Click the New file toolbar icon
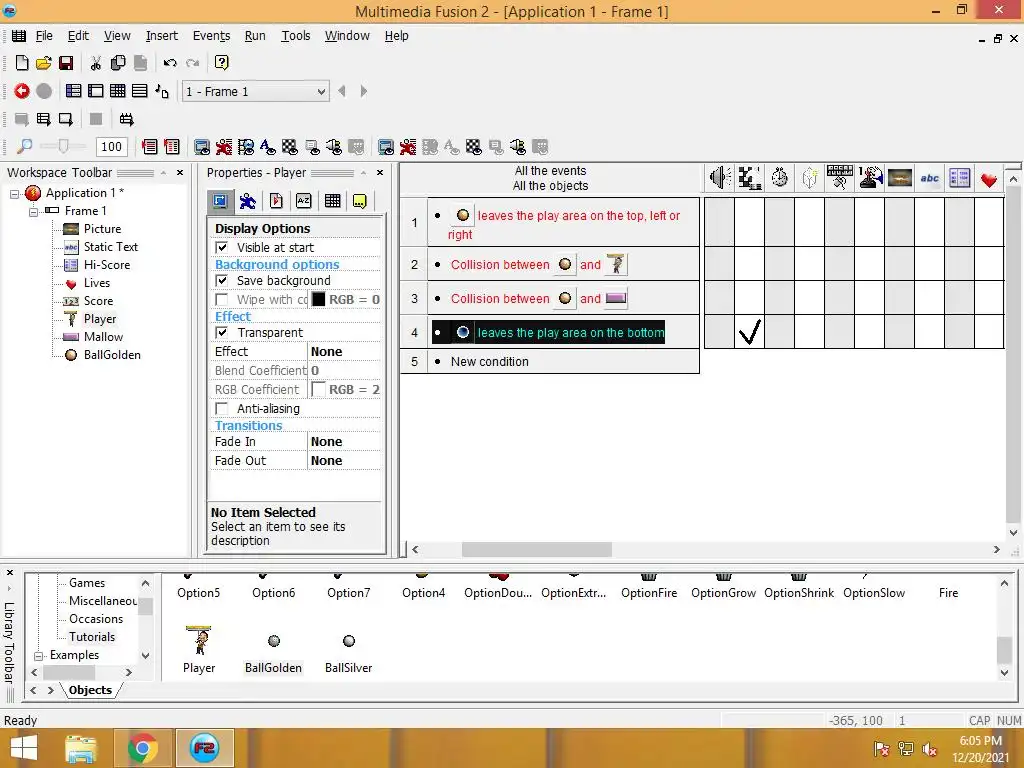The image size is (1024, 768). pos(22,63)
